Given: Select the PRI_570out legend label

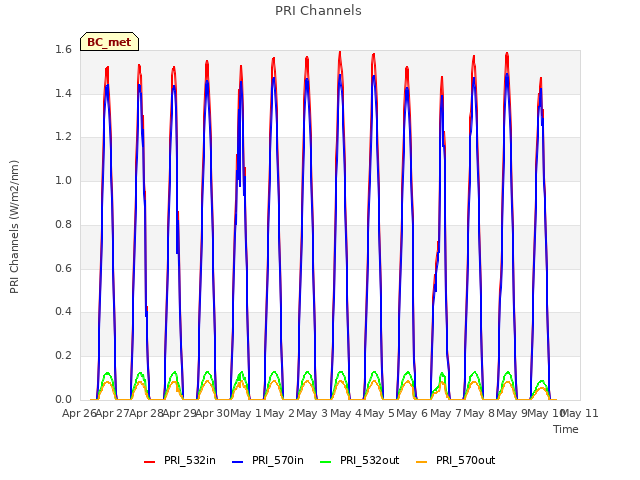Looking at the screenshot, I should point(466,460).
